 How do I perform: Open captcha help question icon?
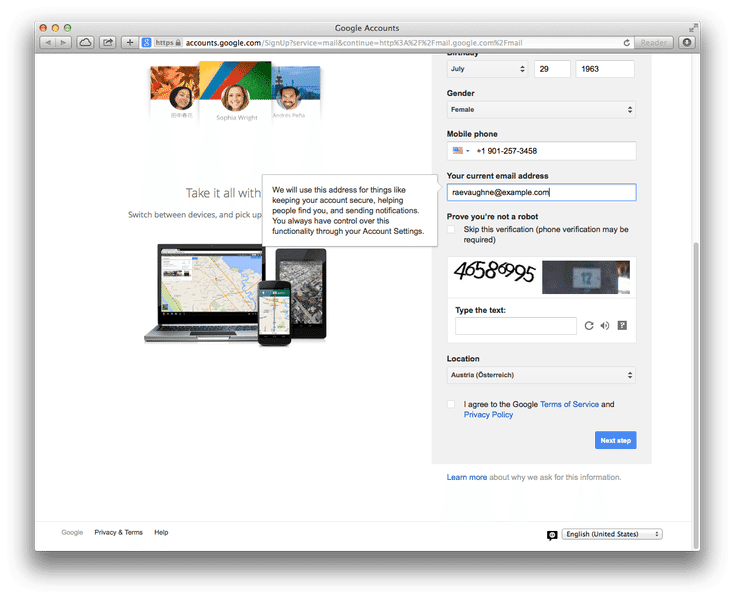622,325
